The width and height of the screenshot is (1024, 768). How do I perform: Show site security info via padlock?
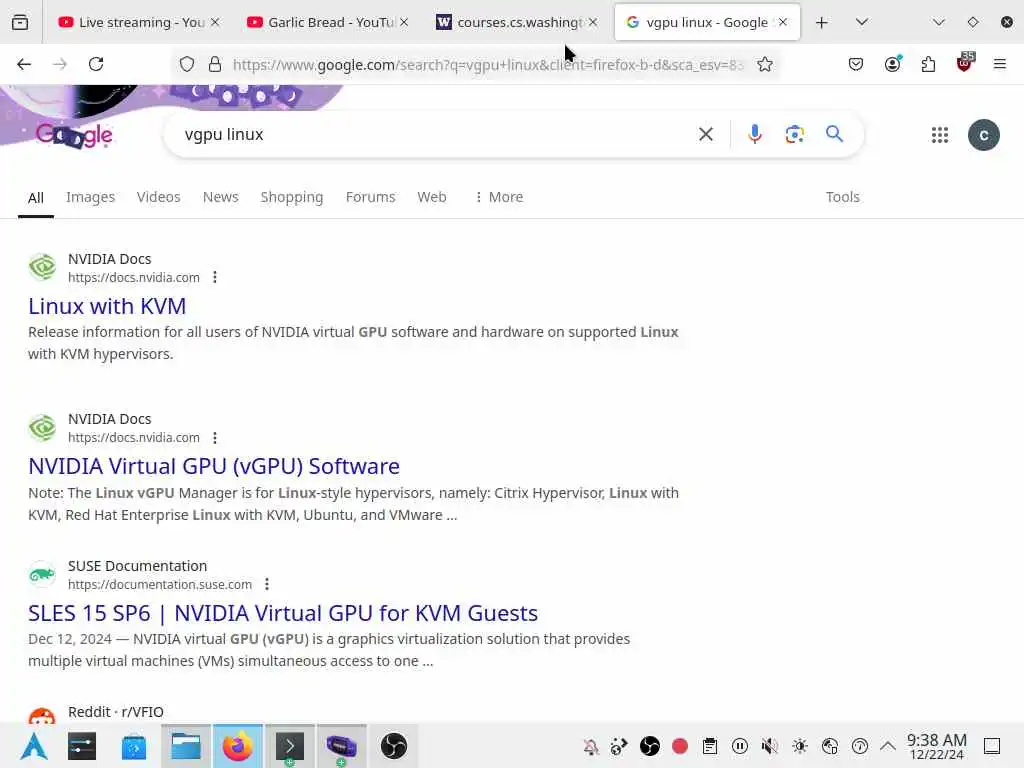(x=215, y=64)
